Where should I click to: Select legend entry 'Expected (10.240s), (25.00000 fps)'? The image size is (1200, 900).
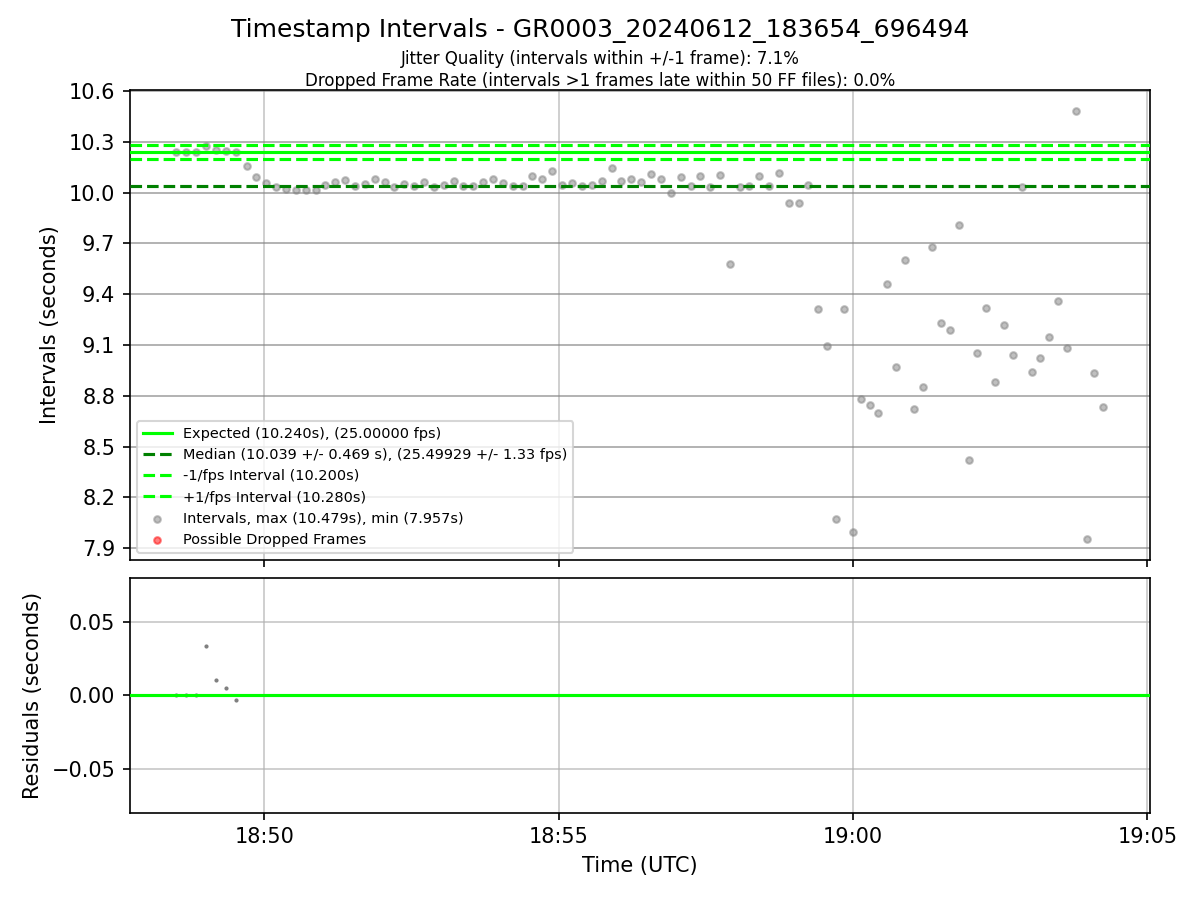(x=311, y=433)
